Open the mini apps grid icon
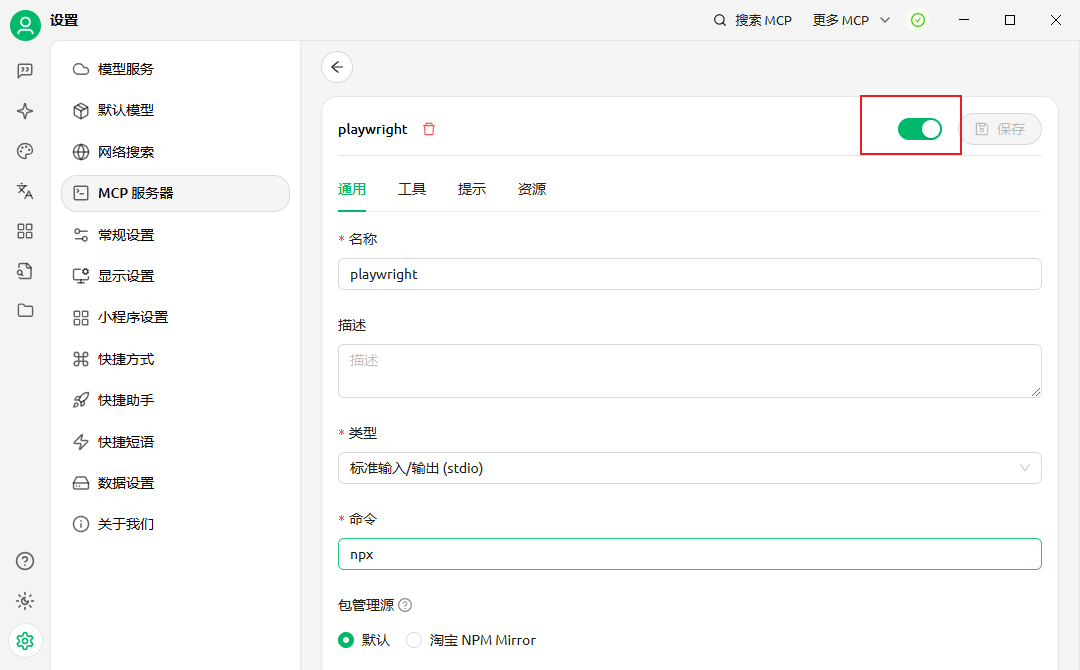Screen dimensions: 1080x670 point(25,231)
